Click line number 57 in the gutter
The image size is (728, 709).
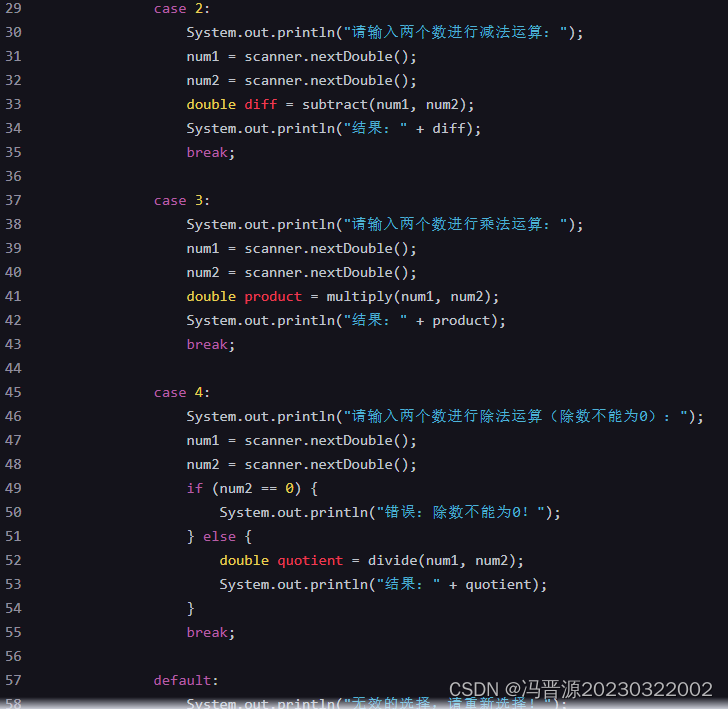tap(13, 681)
